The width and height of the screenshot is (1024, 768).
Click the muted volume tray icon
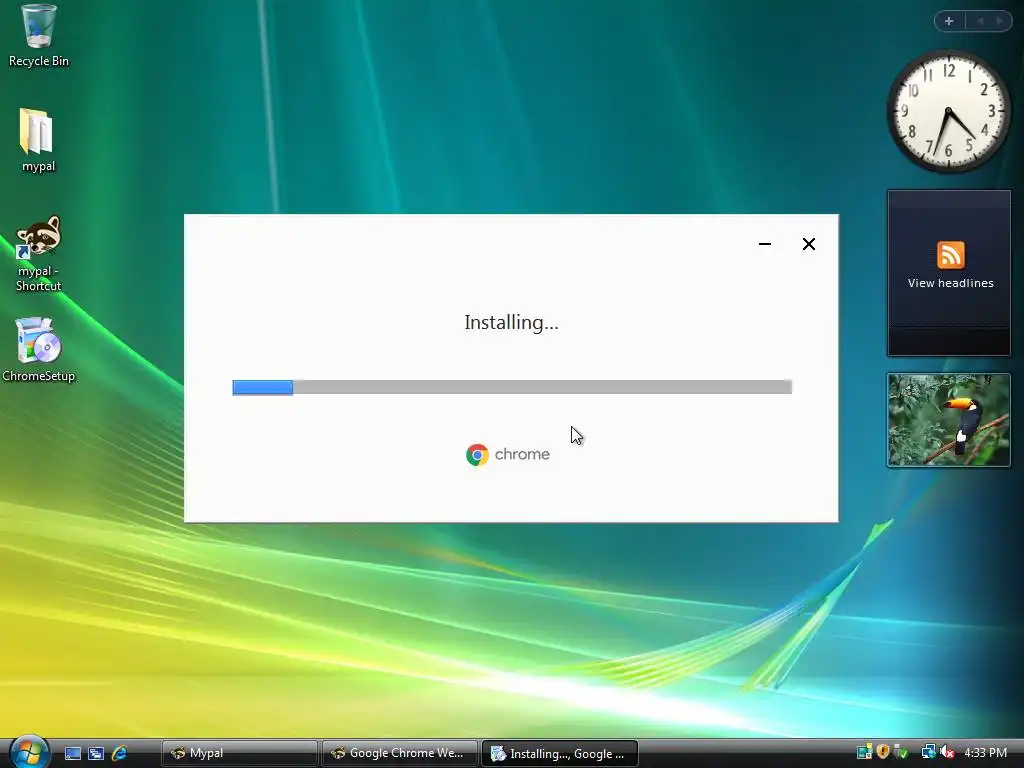pos(948,752)
